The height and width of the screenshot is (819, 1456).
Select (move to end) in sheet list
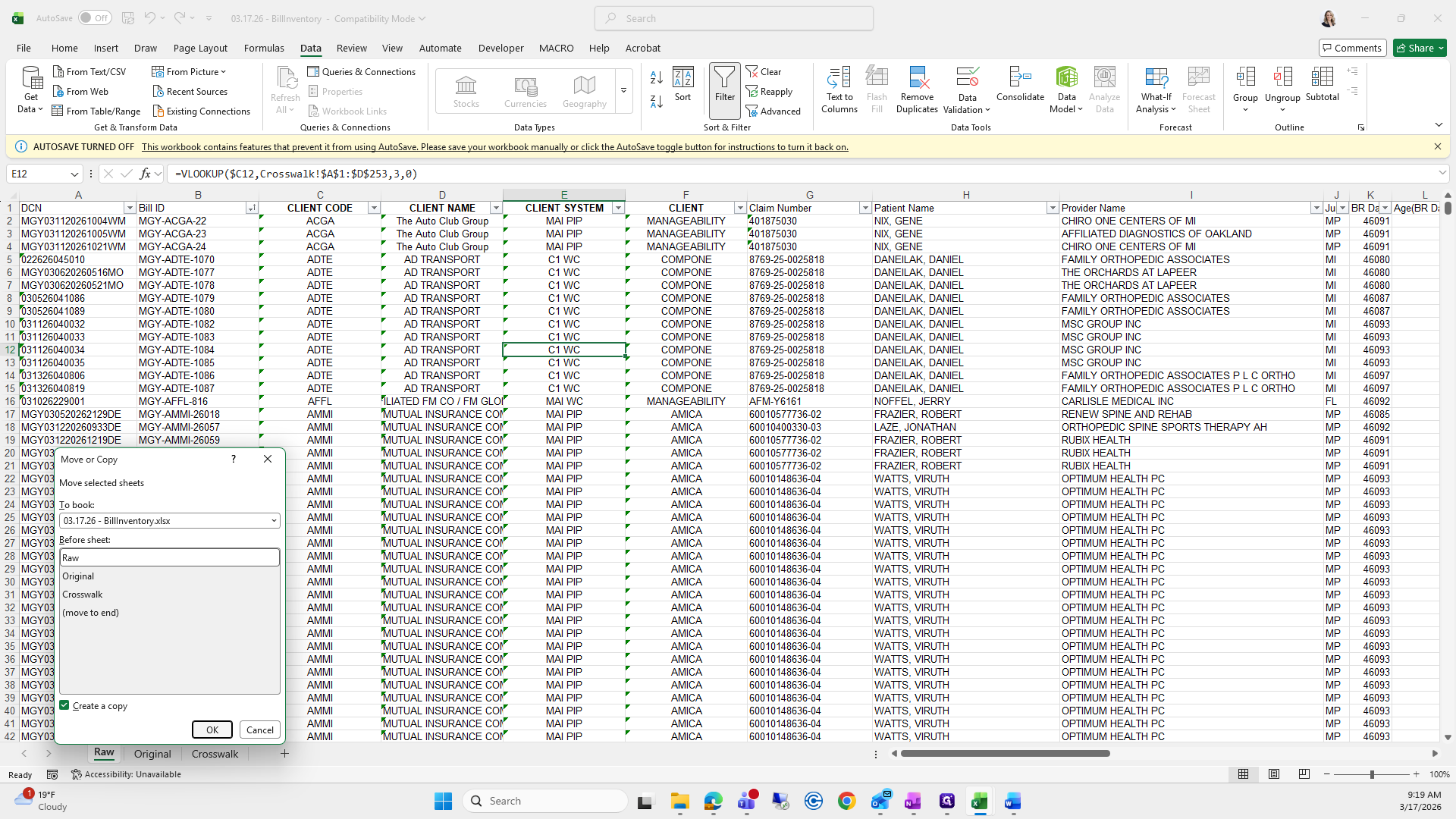(90, 613)
